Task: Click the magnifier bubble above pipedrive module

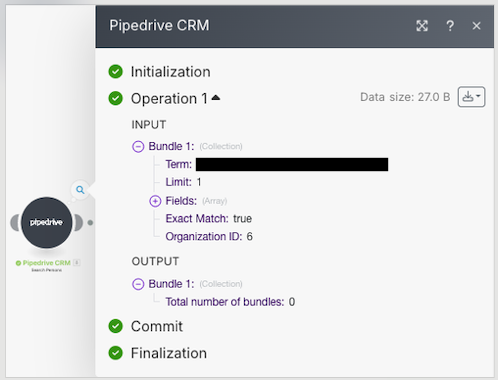Action: pos(80,190)
